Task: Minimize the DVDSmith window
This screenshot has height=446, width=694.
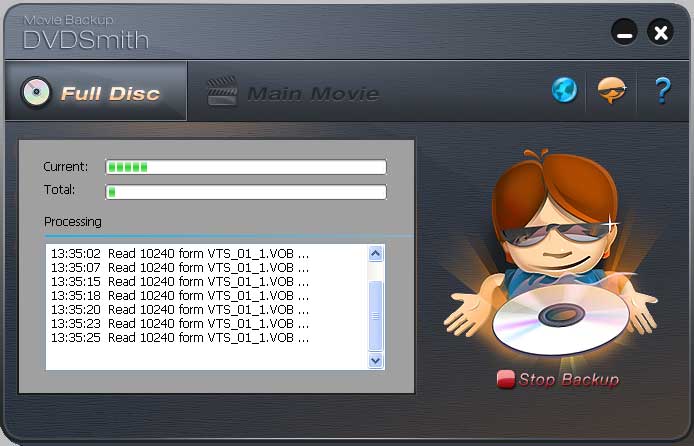Action: 624,32
